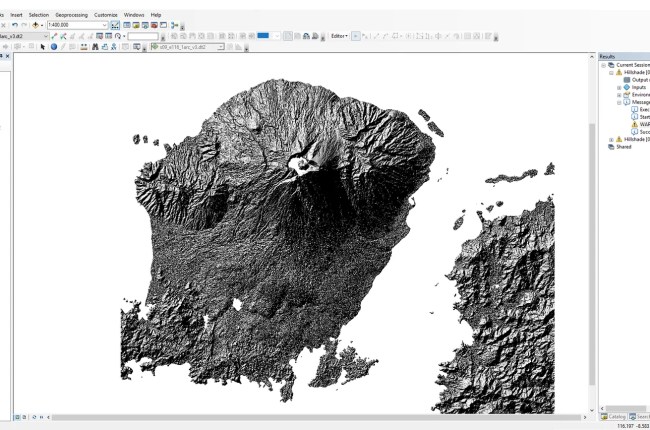Image resolution: width=650 pixels, height=430 pixels.
Task: Collapse the Messages node
Action: coord(619,102)
